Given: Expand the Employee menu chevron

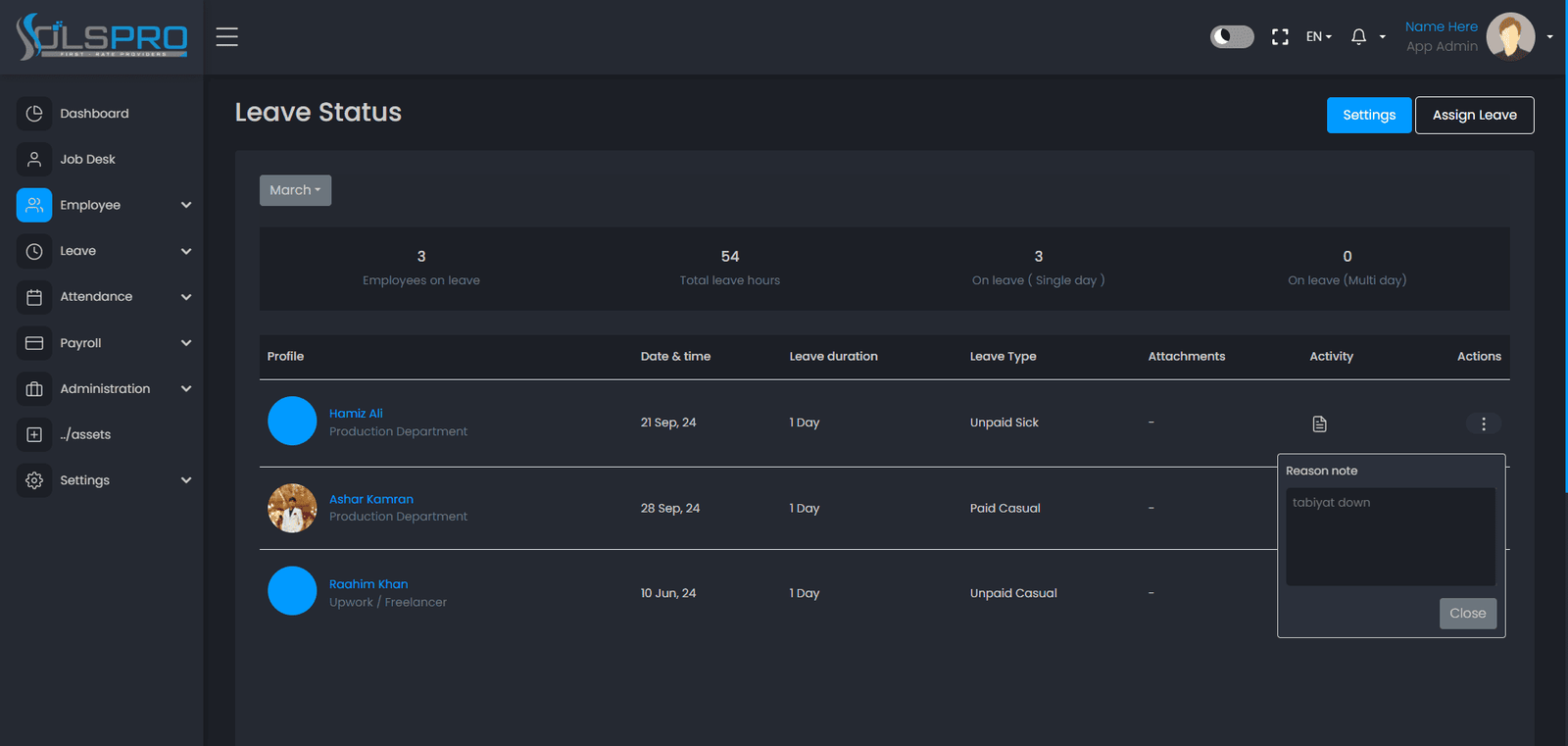Looking at the screenshot, I should tap(186, 205).
